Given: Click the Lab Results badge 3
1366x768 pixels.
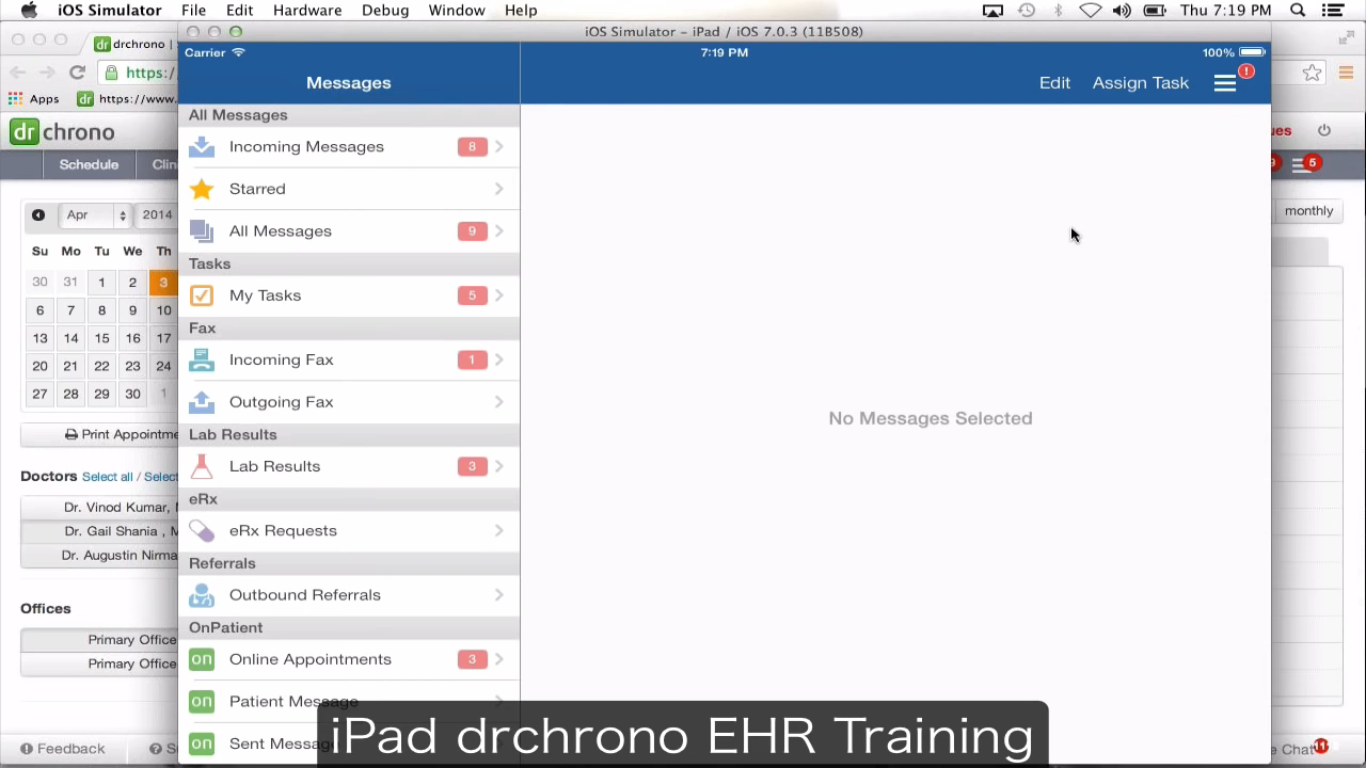Looking at the screenshot, I should pyautogui.click(x=472, y=466).
